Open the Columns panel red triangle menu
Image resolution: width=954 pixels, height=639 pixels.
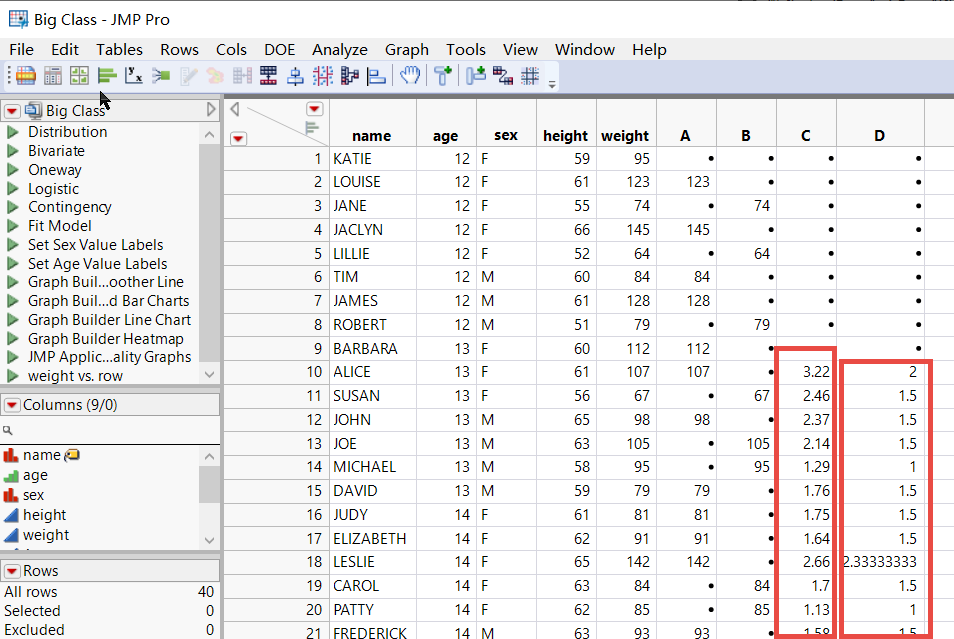coord(12,405)
